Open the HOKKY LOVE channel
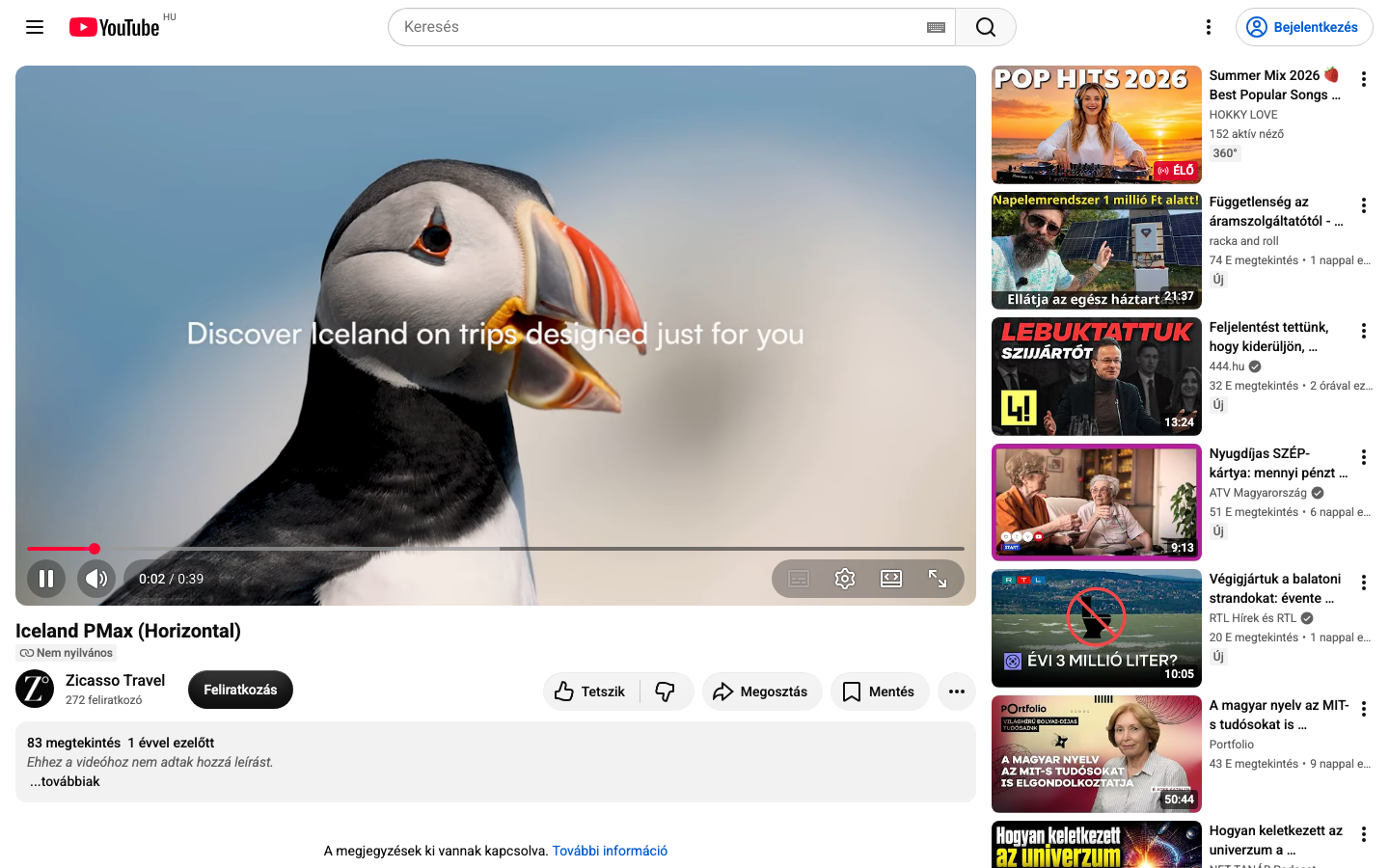The height and width of the screenshot is (868, 1389). tap(1243, 115)
